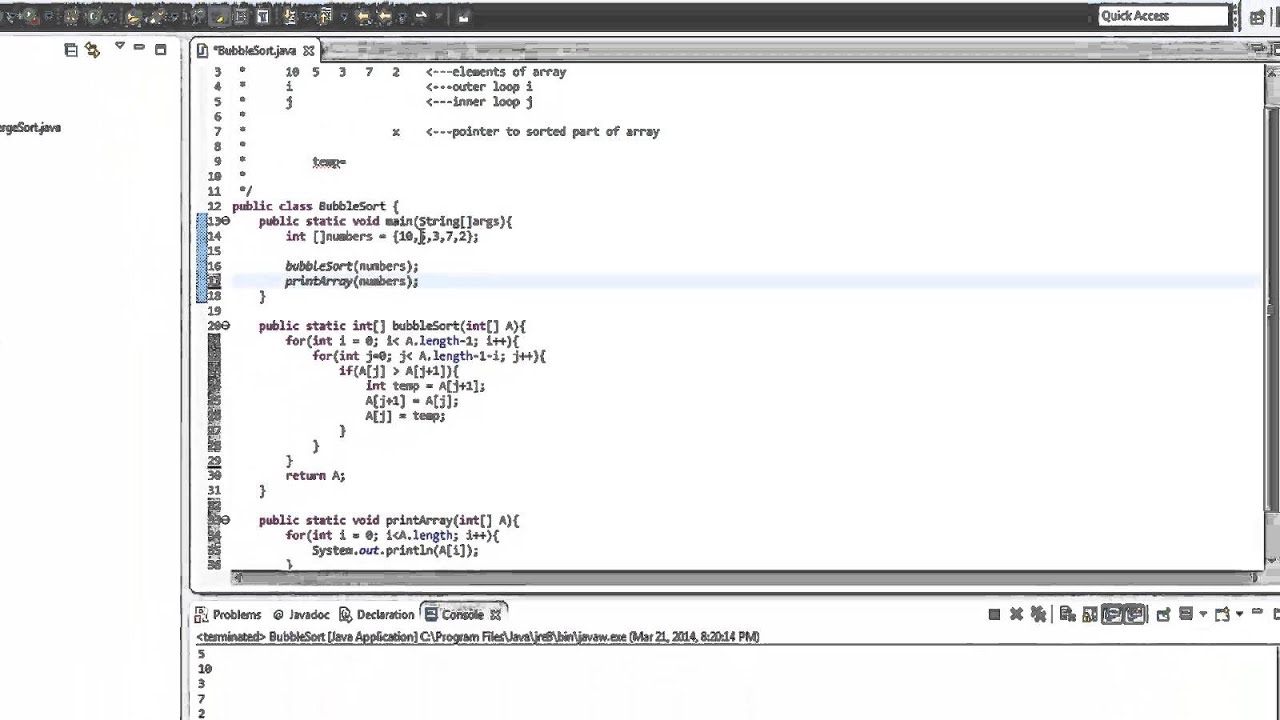The width and height of the screenshot is (1280, 720).
Task: Switch to the Problems tab
Action: pos(229,615)
